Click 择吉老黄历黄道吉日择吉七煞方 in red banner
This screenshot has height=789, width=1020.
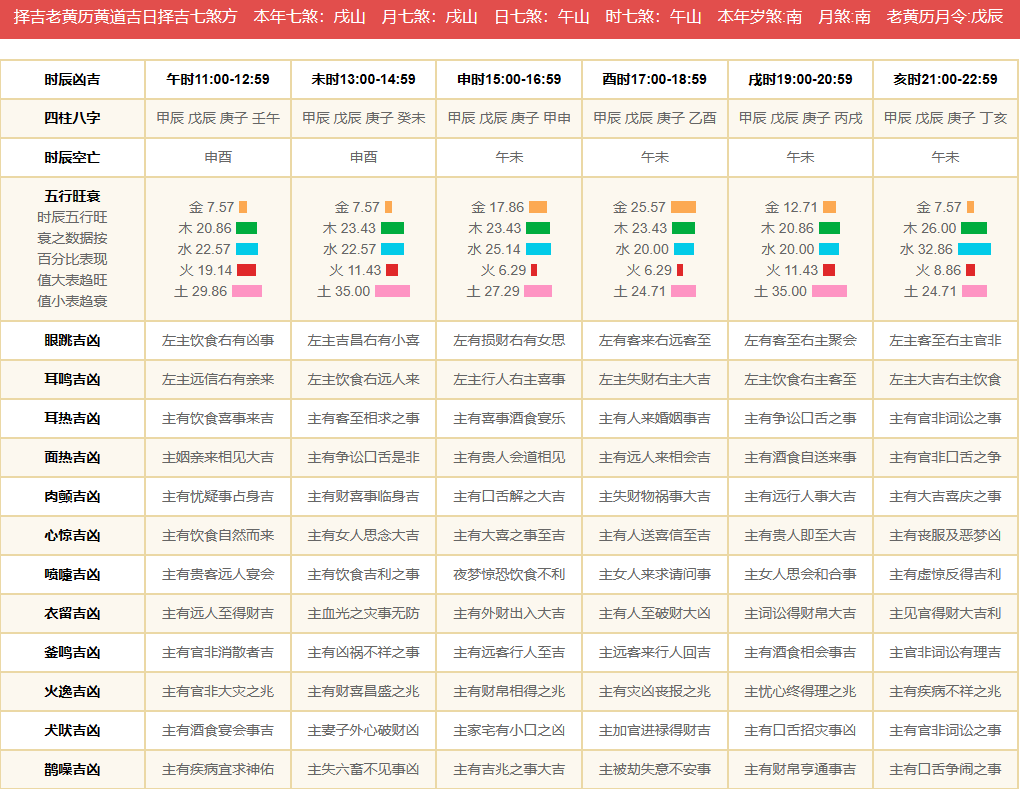click(x=126, y=17)
